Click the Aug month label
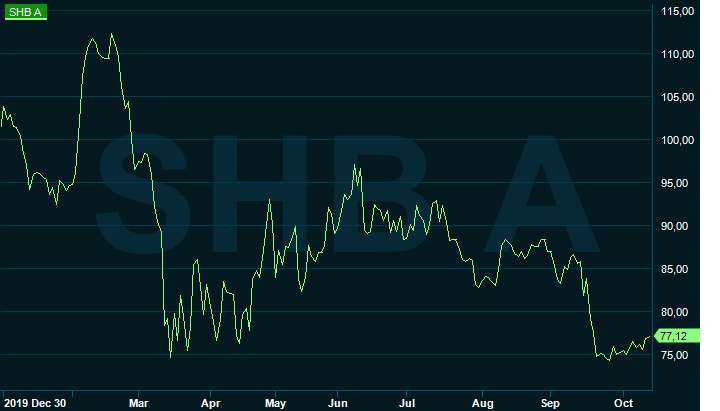The width and height of the screenshot is (720, 411). pos(483,403)
